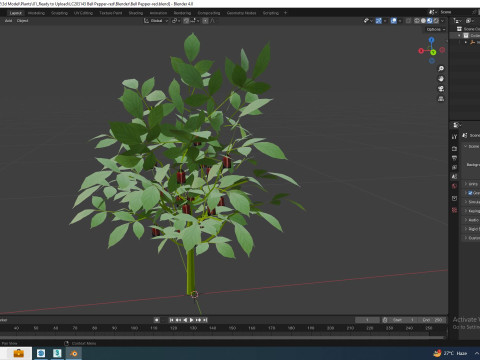Open object visibility and selectability dropdown
480x360 pixels.
pyautogui.click(x=368, y=21)
